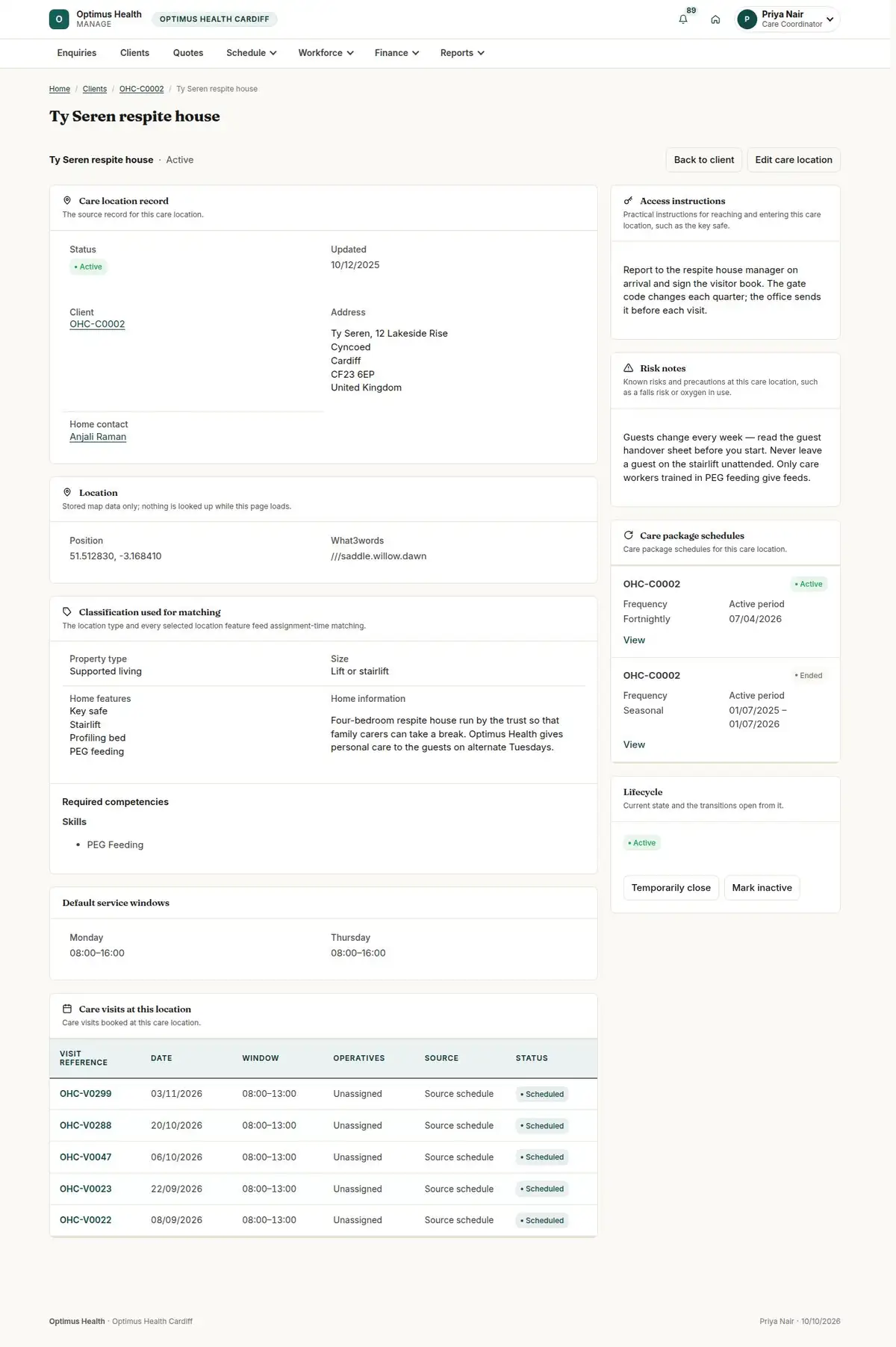Viewport: 896px width, 1347px height.
Task: Open home contact Anjali Raman
Action: point(98,437)
